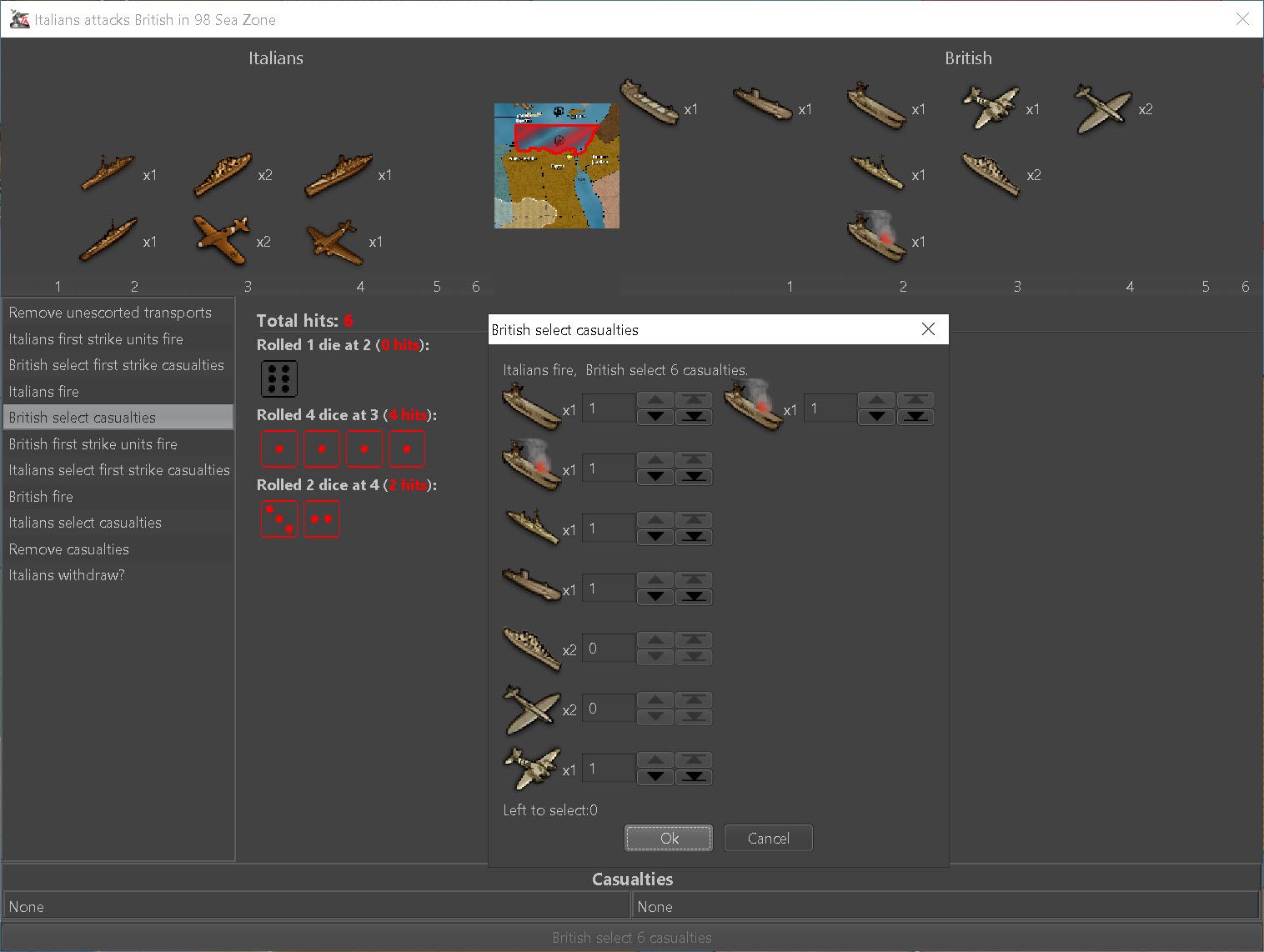Decrease destroyer casualties by one
The height and width of the screenshot is (952, 1264).
(x=655, y=537)
